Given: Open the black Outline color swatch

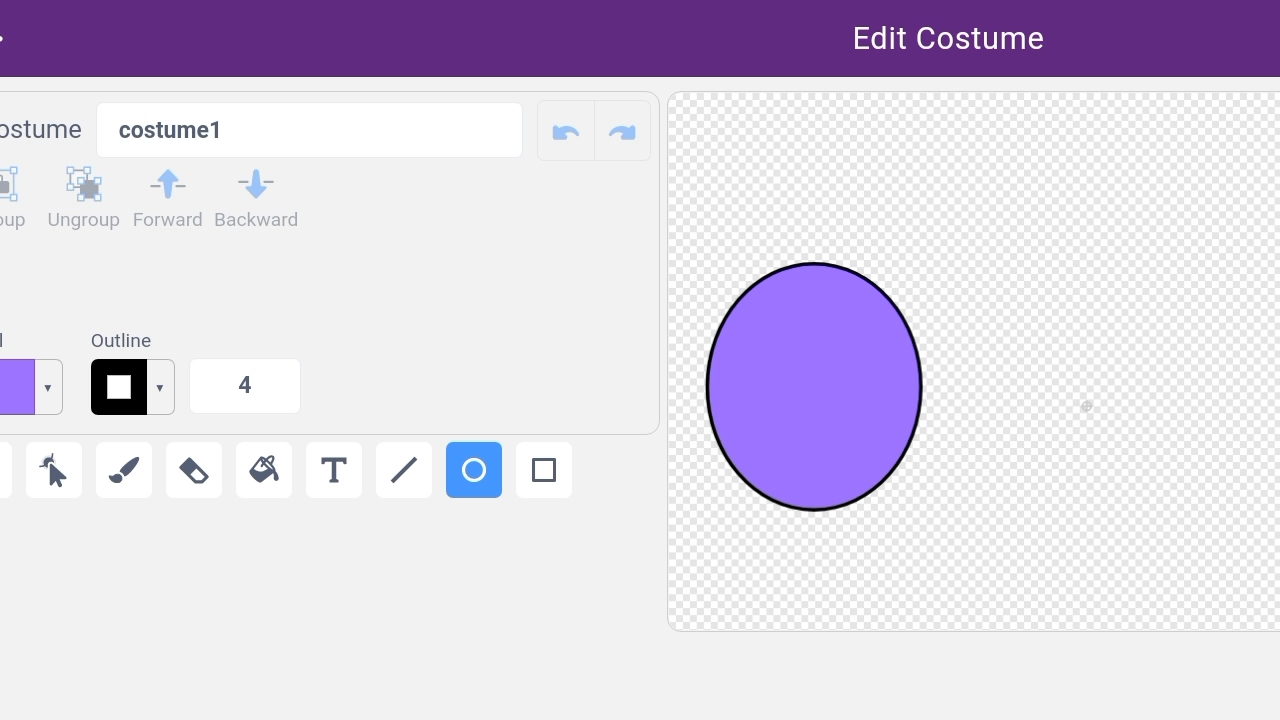Looking at the screenshot, I should 119,387.
